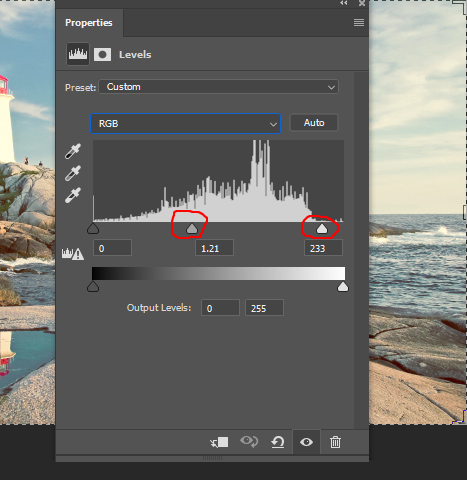Screen dimensions: 467x480
Task: Click the Levels adjustment histogram icon
Action: (78, 54)
